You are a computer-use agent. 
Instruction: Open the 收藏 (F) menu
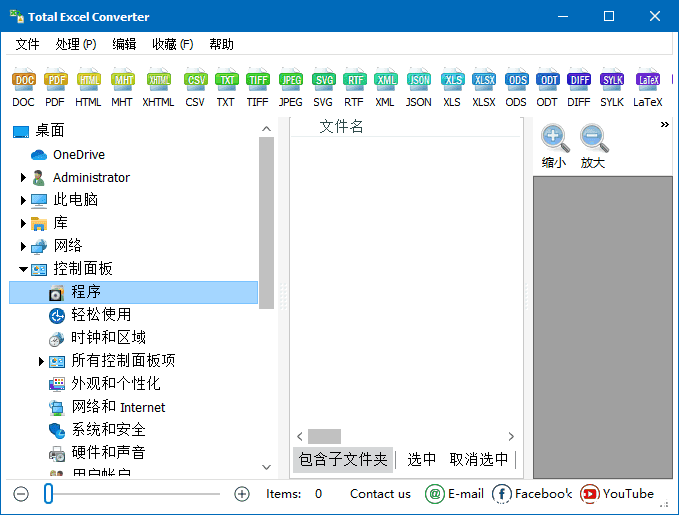point(172,44)
